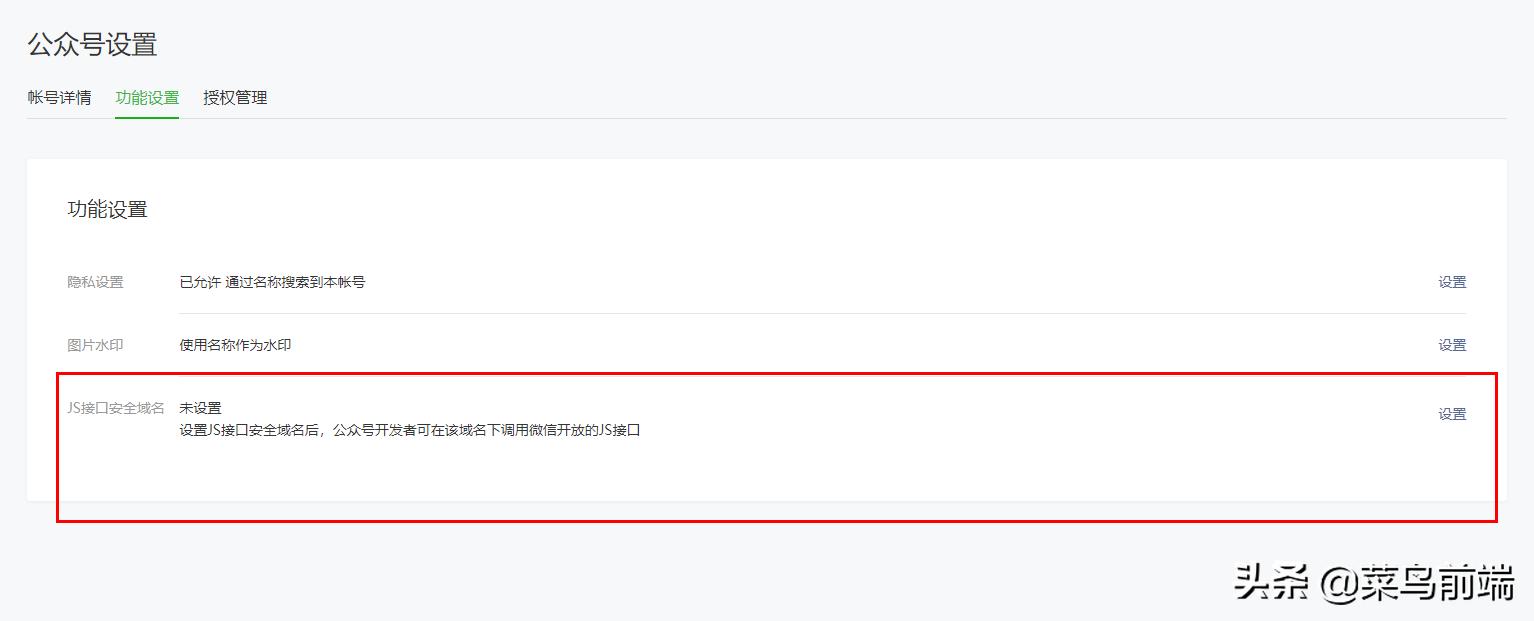The image size is (1534, 621).
Task: Open settings for JS接口安全域名
Action: pos(1451,413)
